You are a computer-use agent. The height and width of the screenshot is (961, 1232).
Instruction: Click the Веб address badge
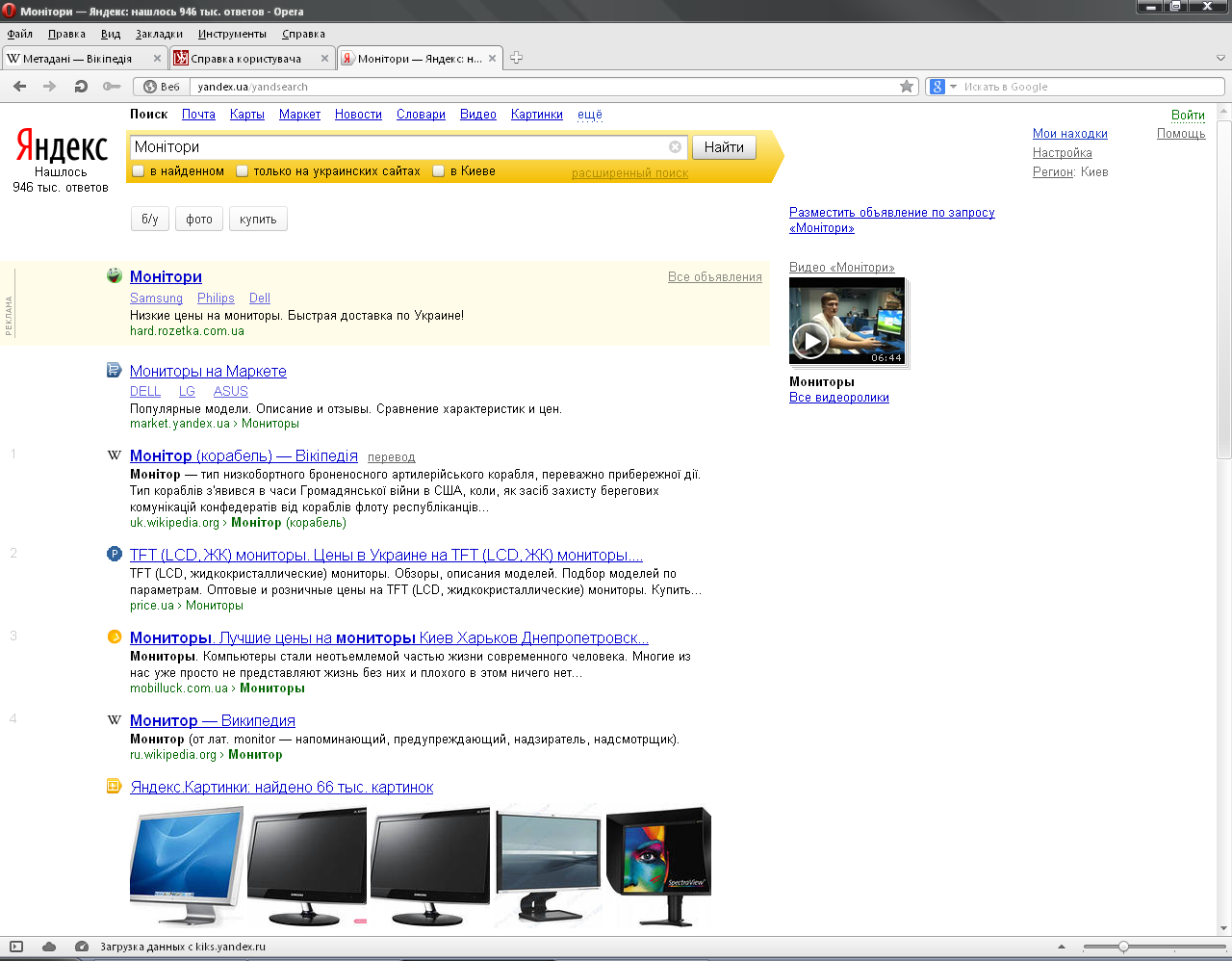coord(162,87)
